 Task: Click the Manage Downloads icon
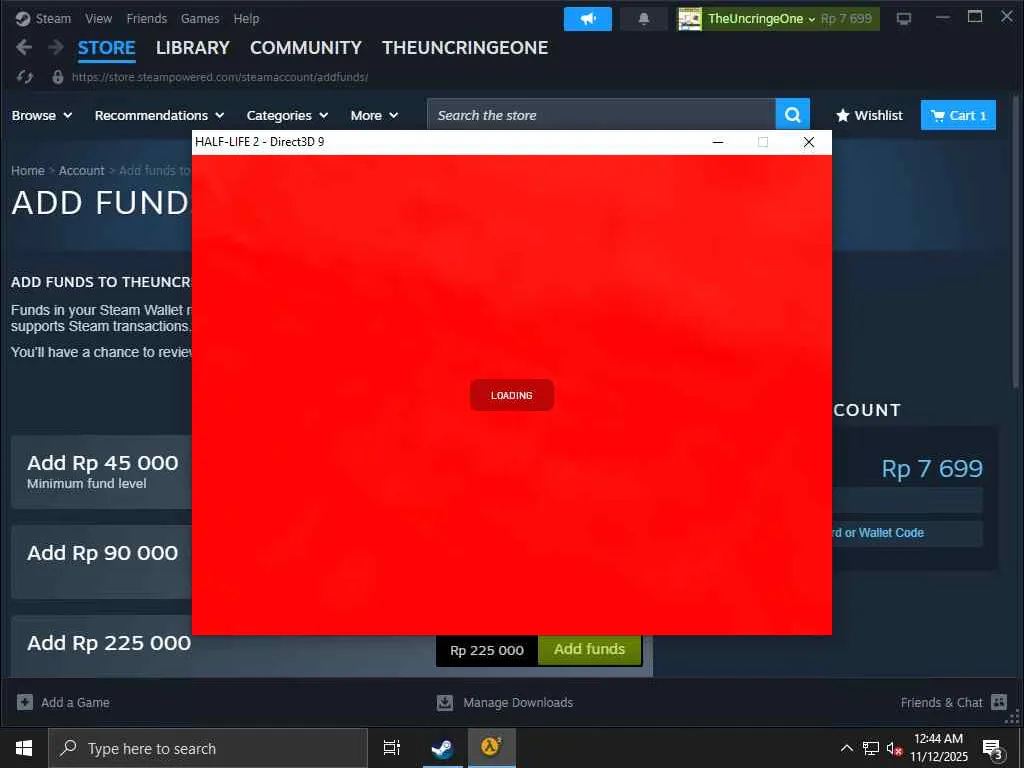click(445, 702)
